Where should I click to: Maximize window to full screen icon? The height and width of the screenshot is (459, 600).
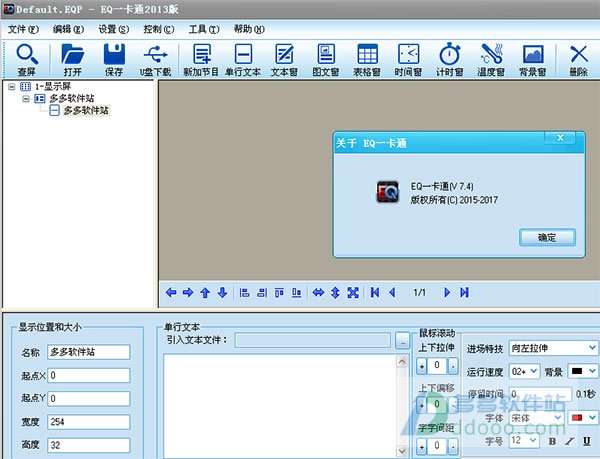coord(353,293)
